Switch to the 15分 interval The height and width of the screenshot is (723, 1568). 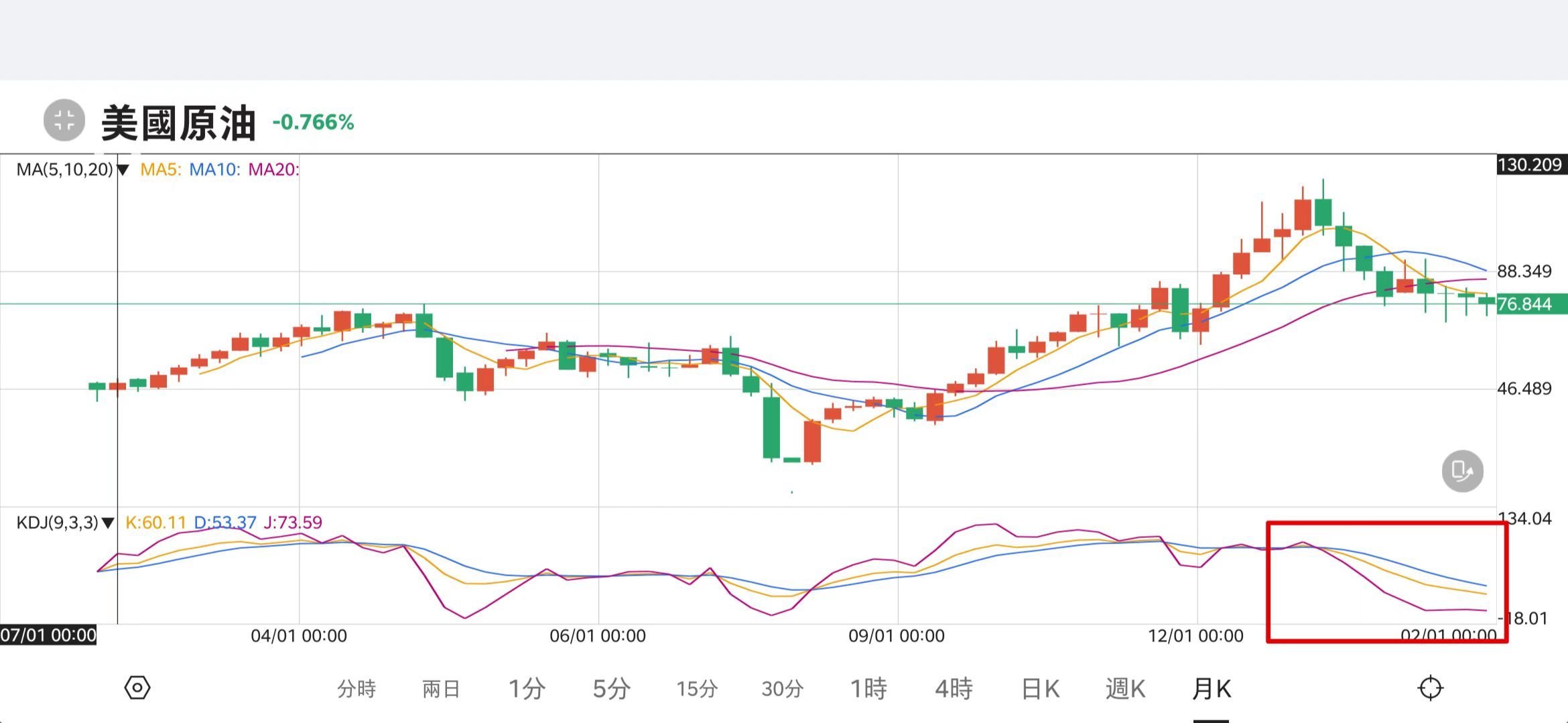(697, 689)
